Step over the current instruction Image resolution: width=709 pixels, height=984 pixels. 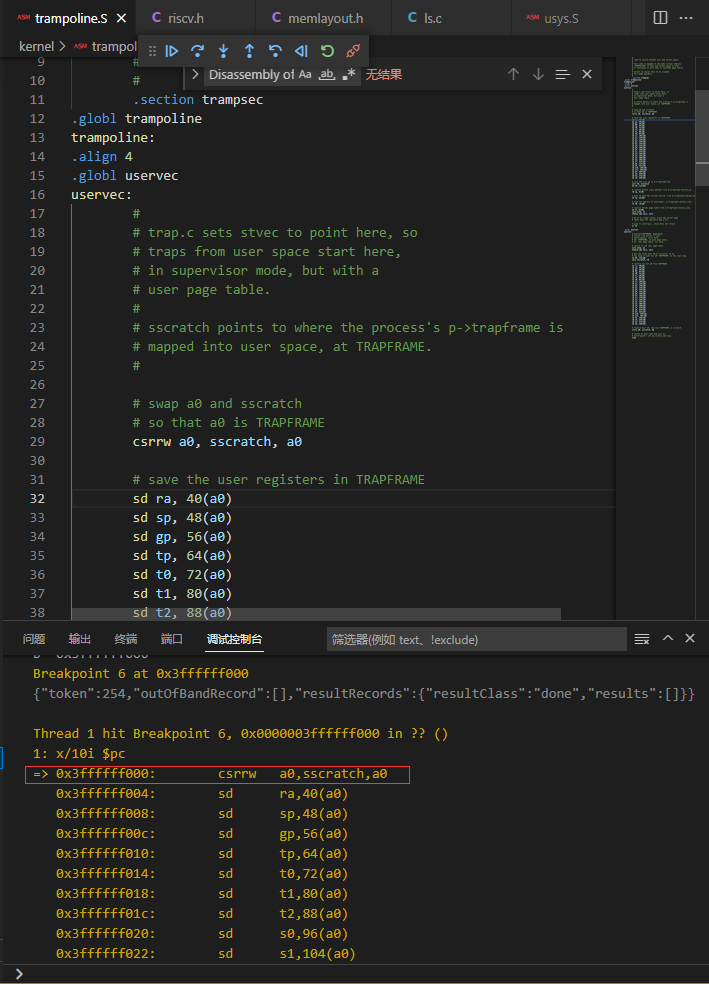[x=197, y=51]
